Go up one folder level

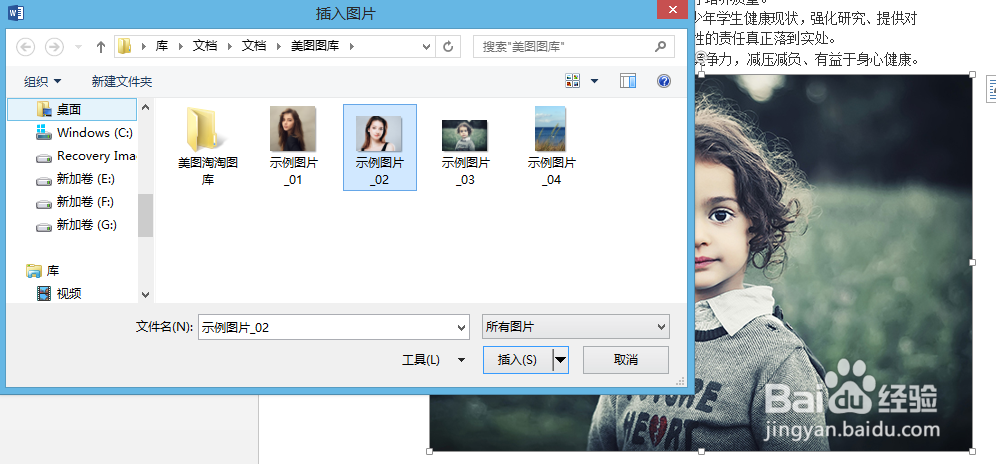100,46
